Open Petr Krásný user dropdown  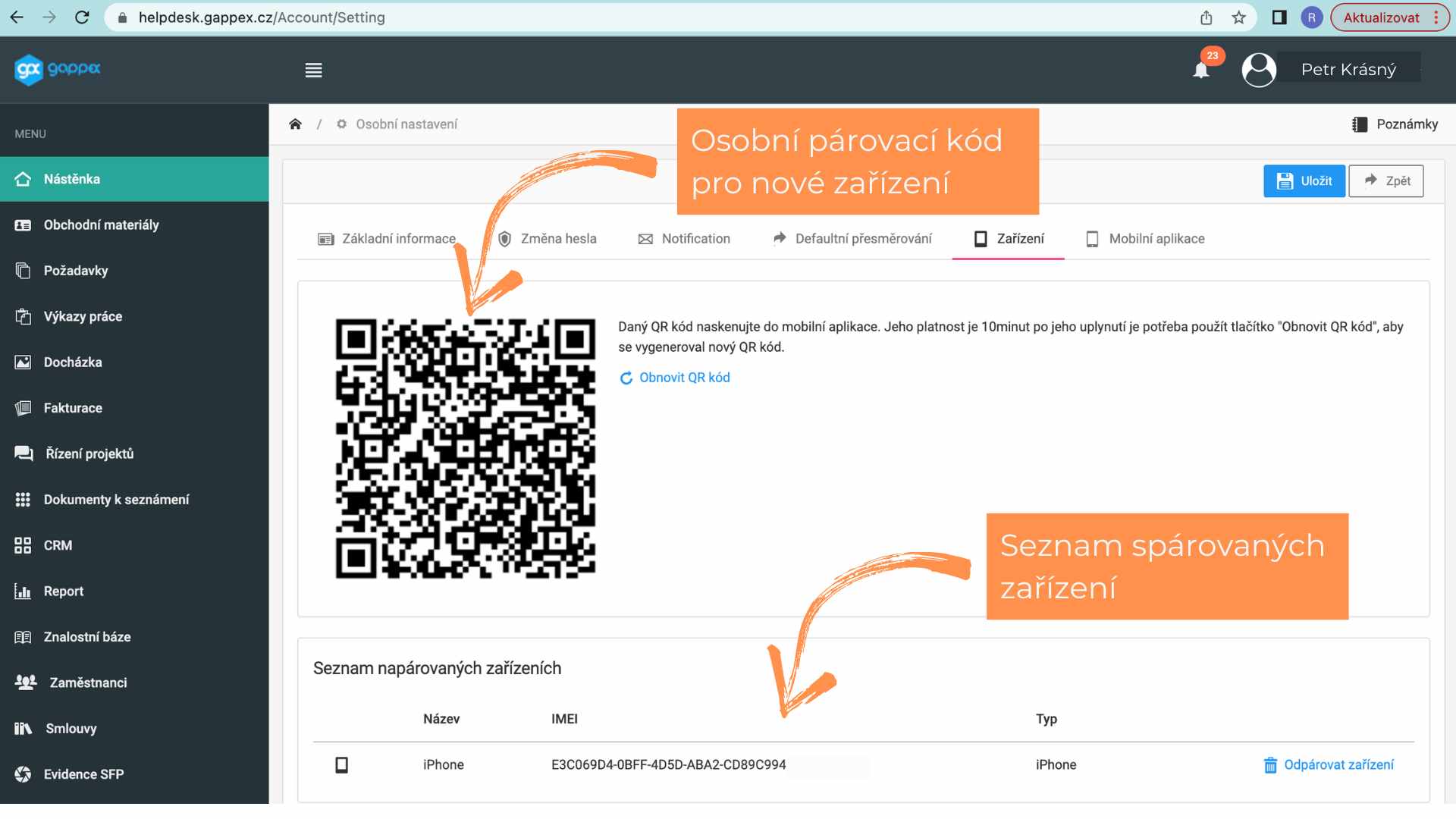pyautogui.click(x=1348, y=70)
